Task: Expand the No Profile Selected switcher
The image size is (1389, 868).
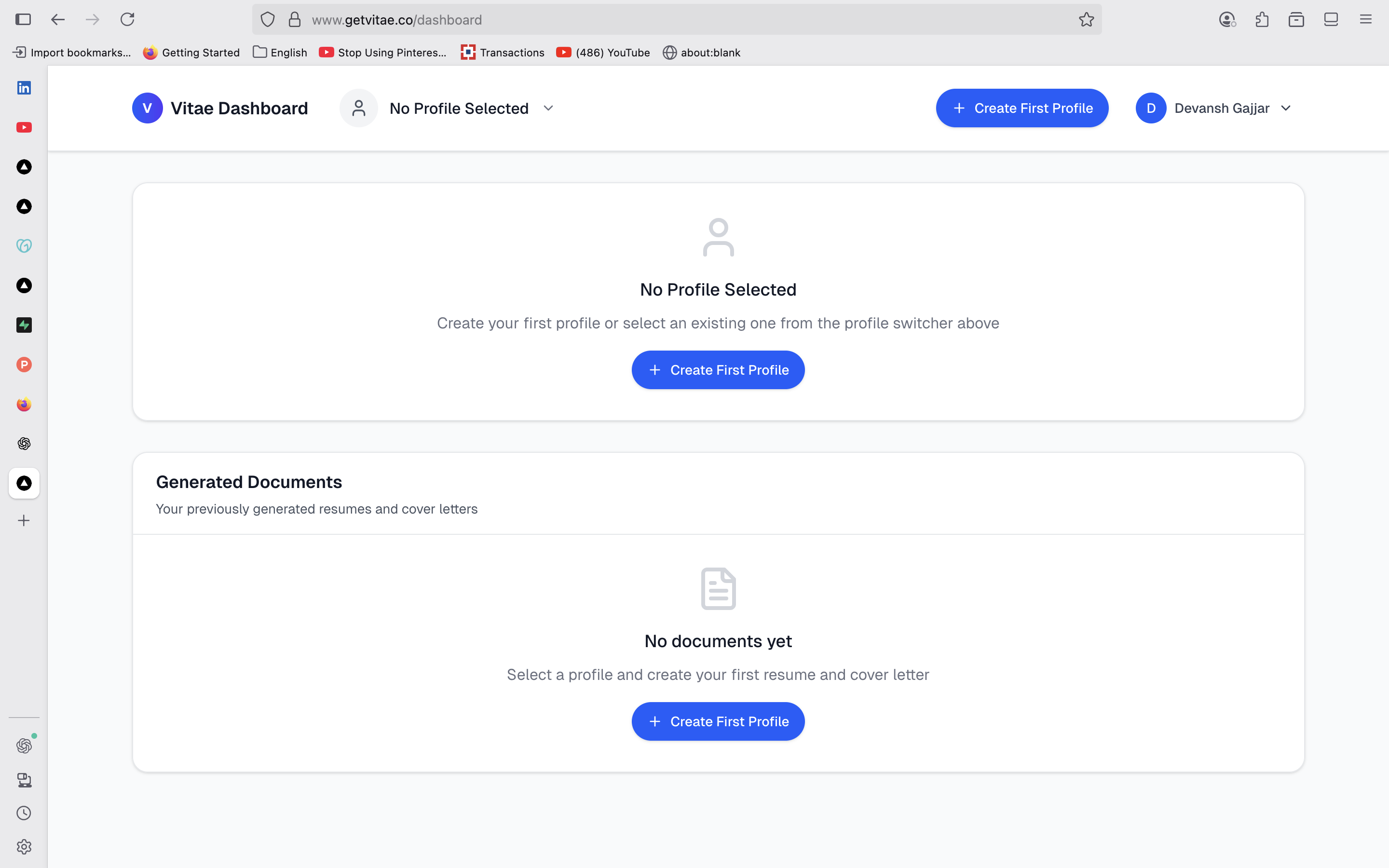Action: (447, 108)
